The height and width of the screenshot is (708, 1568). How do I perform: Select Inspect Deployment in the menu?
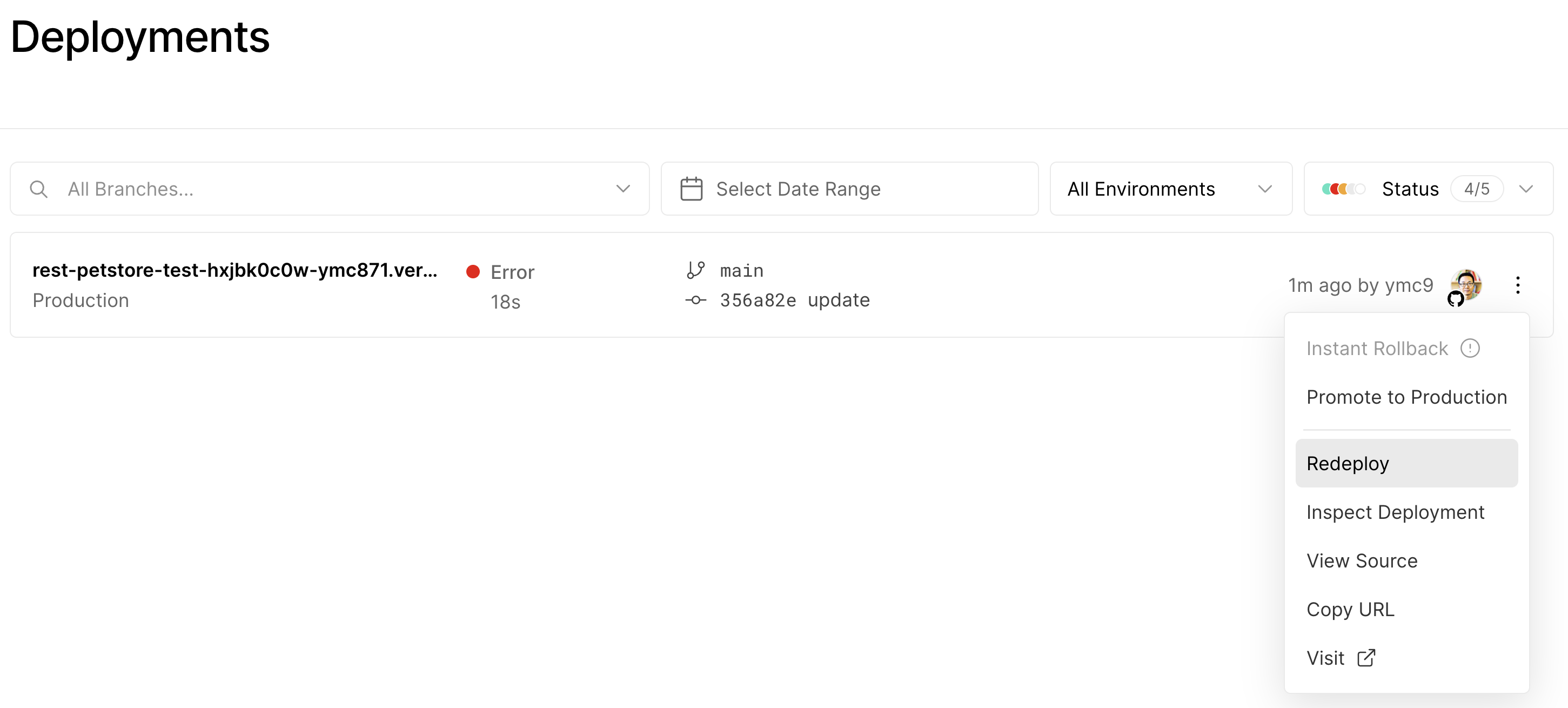pos(1395,512)
